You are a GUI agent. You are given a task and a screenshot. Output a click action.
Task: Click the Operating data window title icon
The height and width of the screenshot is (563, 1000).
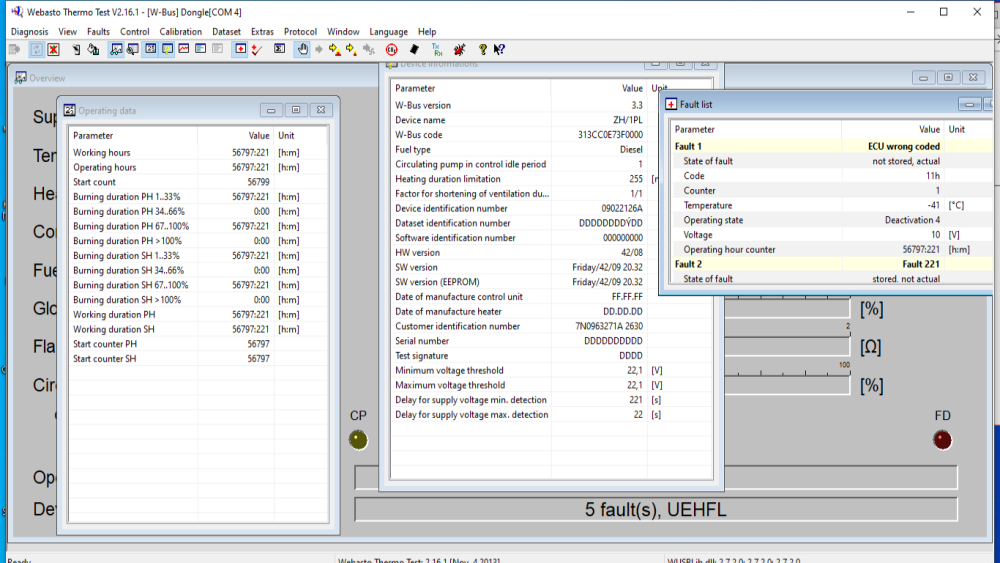click(70, 110)
